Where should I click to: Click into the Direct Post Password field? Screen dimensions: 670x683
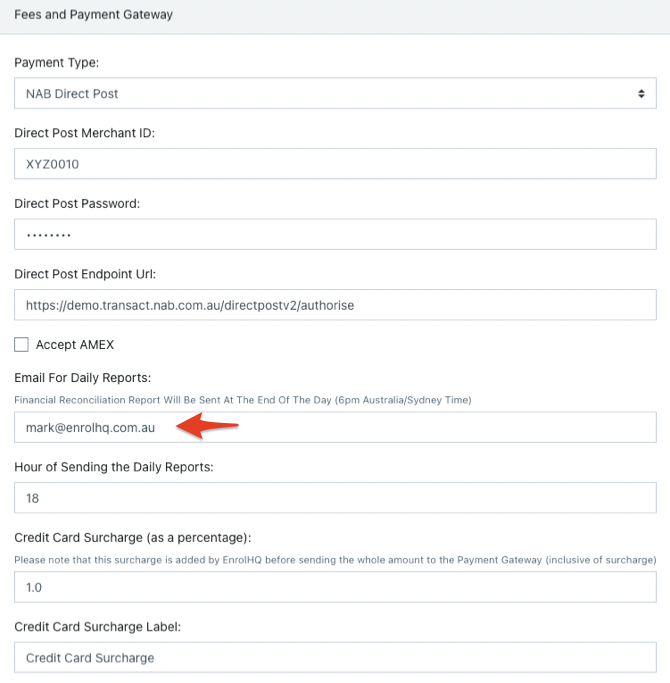click(x=335, y=235)
